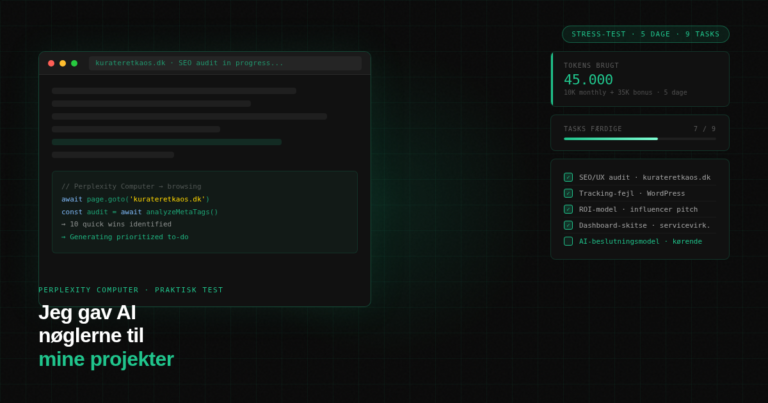Click the 7 / 9 task counter
The height and width of the screenshot is (403, 768).
[704, 128]
